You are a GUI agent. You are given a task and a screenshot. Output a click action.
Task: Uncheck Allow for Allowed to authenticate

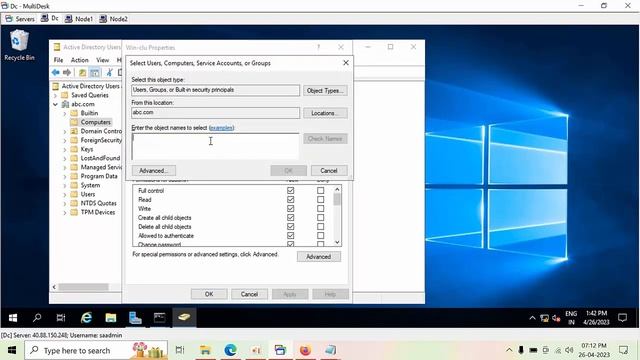click(291, 236)
